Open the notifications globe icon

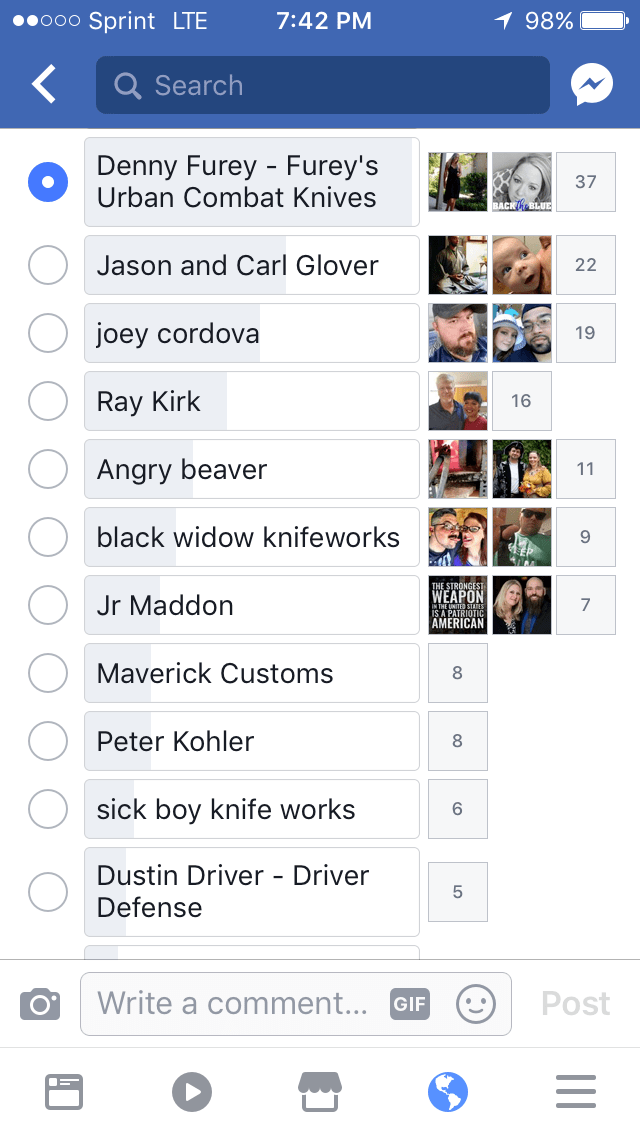click(448, 1092)
